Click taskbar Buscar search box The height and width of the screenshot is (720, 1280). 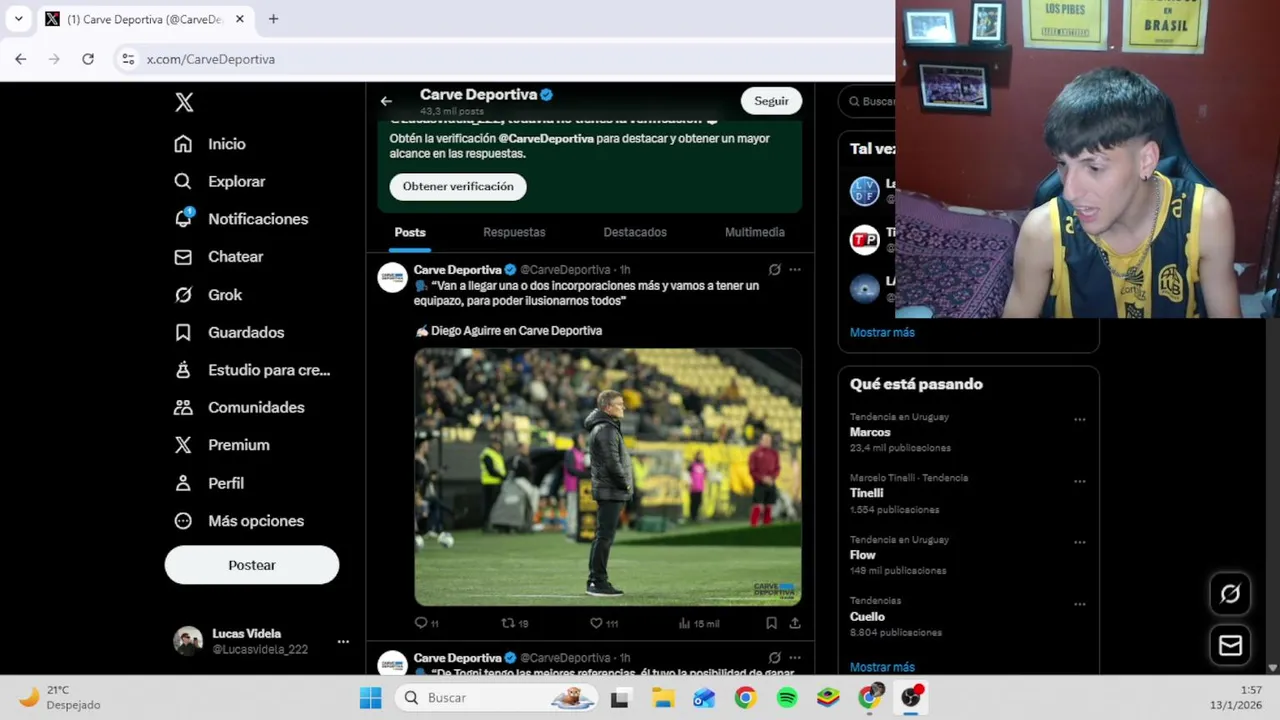point(498,698)
